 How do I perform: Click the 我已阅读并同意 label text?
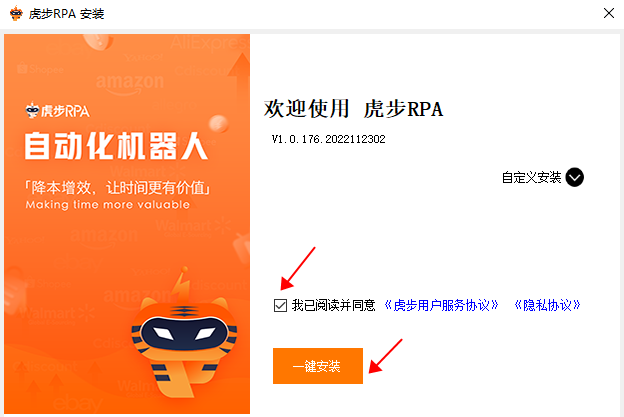(x=333, y=306)
